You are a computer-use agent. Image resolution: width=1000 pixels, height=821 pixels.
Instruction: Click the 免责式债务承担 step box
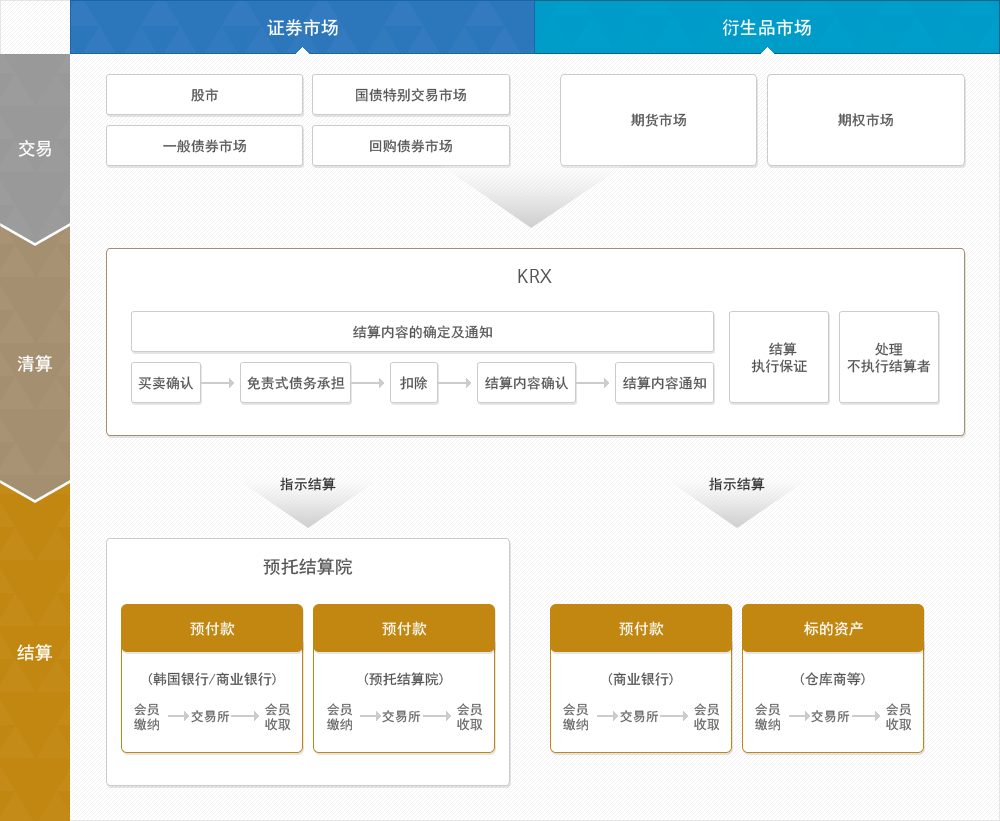click(x=295, y=383)
